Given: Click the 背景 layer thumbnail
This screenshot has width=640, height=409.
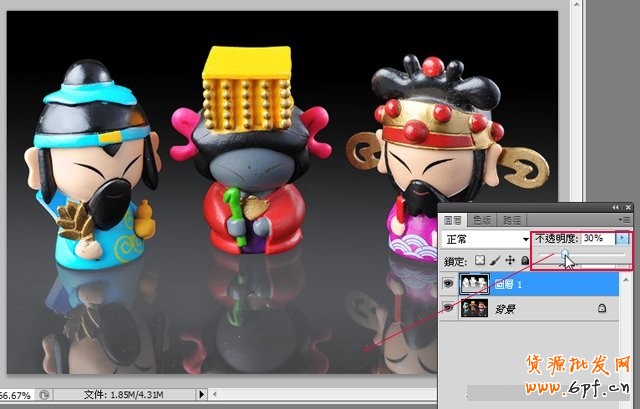Looking at the screenshot, I should coord(473,308).
